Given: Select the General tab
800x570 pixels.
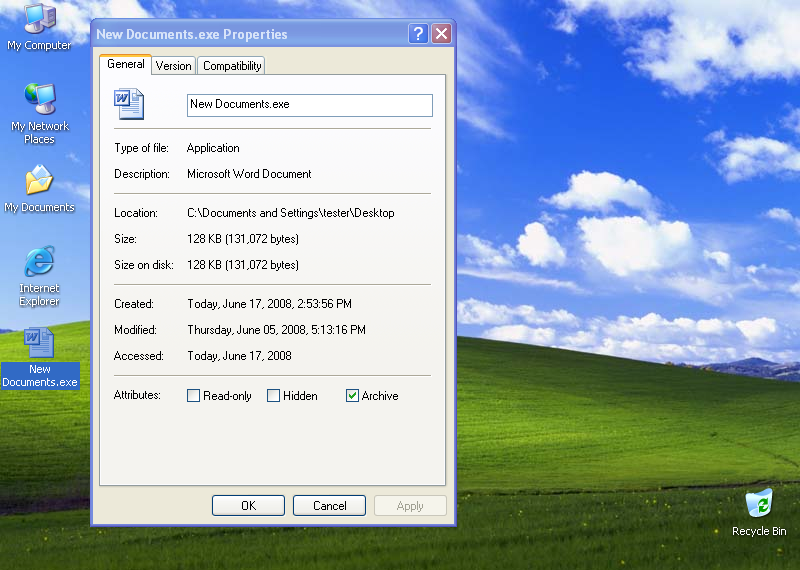Looking at the screenshot, I should 126,65.
